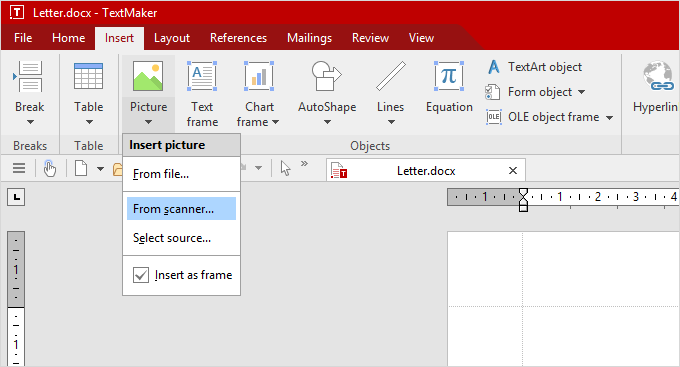Screen dimensions: 680x367
Task: Switch to the Review tab
Action: [x=370, y=38]
